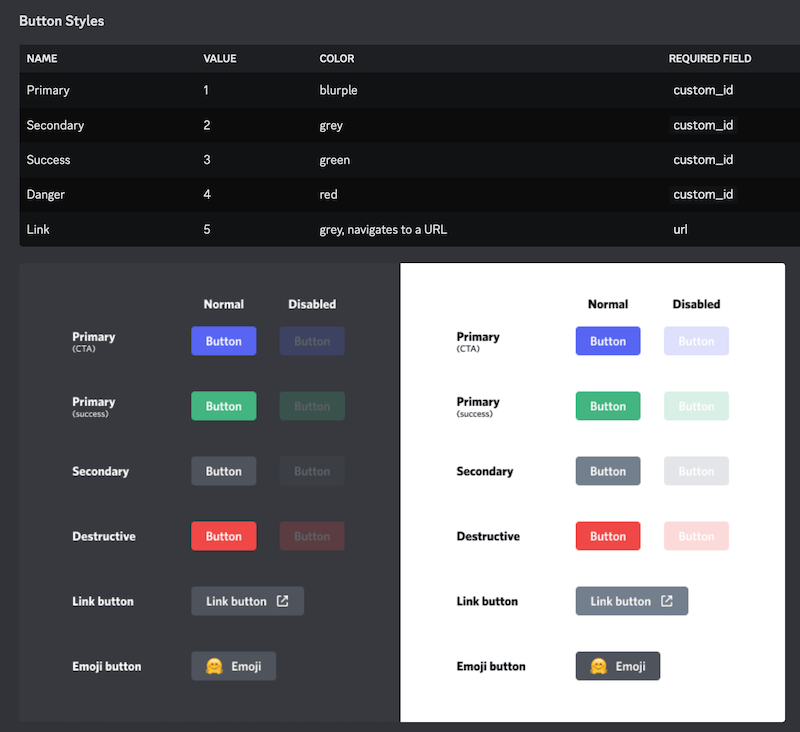The width and height of the screenshot is (800, 732).
Task: Click the 'Danger' cell in the table
Action: click(45, 194)
